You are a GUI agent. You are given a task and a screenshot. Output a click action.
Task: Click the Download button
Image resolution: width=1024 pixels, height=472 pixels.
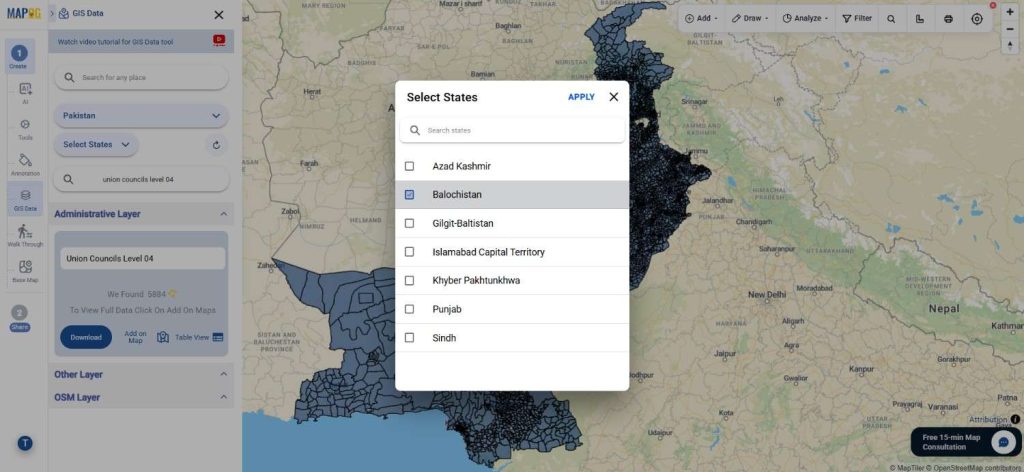pyautogui.click(x=86, y=338)
